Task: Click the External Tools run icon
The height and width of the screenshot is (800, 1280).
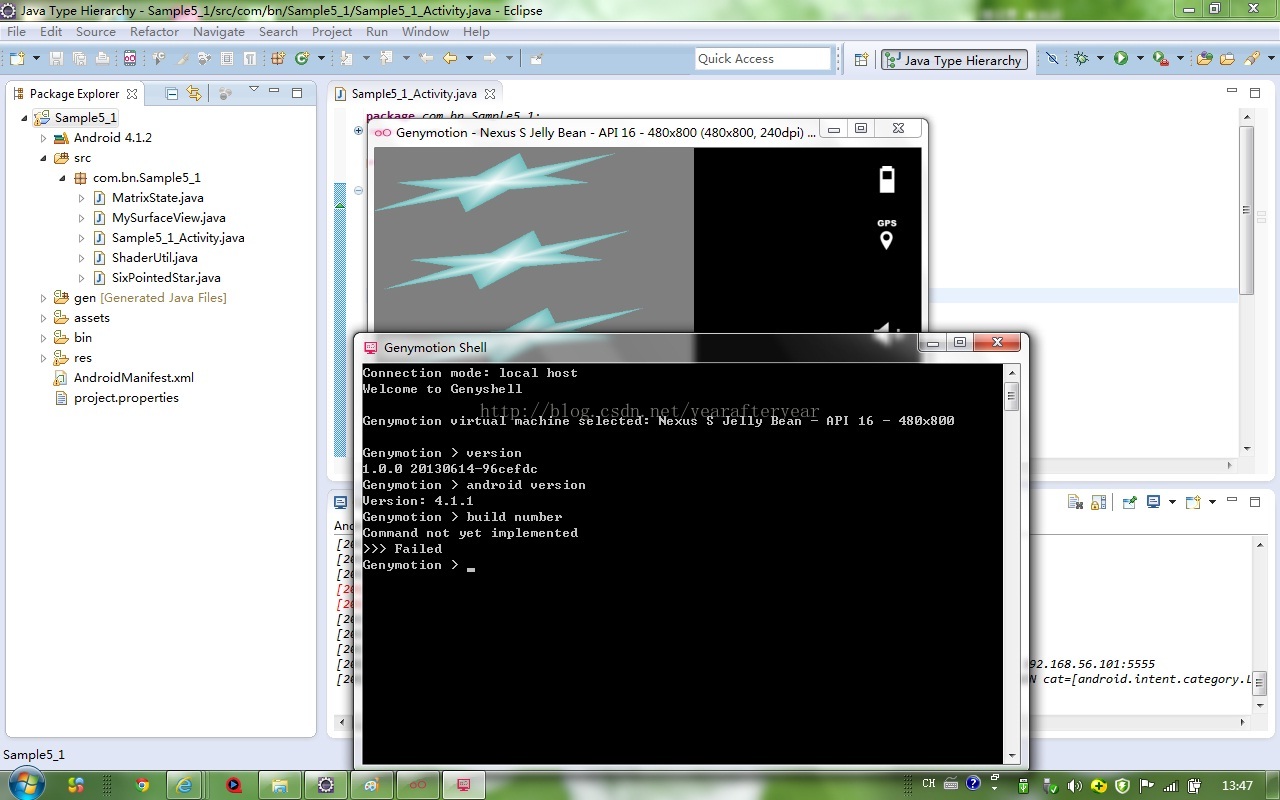Action: (1160, 59)
